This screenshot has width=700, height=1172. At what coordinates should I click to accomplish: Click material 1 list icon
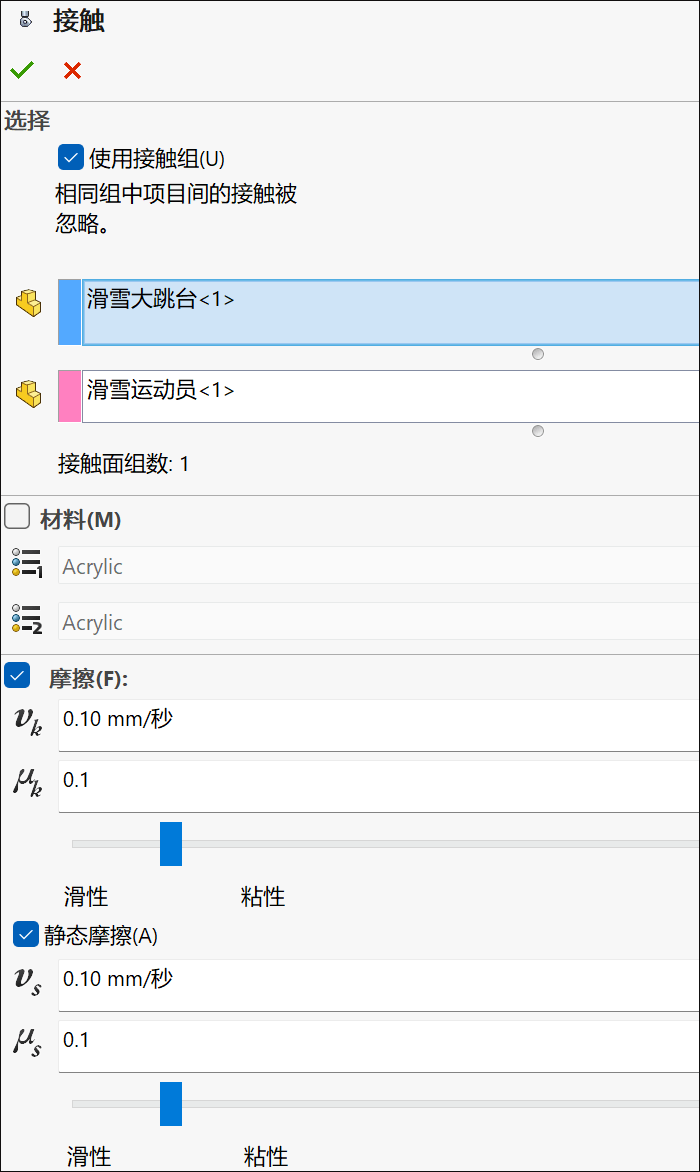pyautogui.click(x=27, y=563)
